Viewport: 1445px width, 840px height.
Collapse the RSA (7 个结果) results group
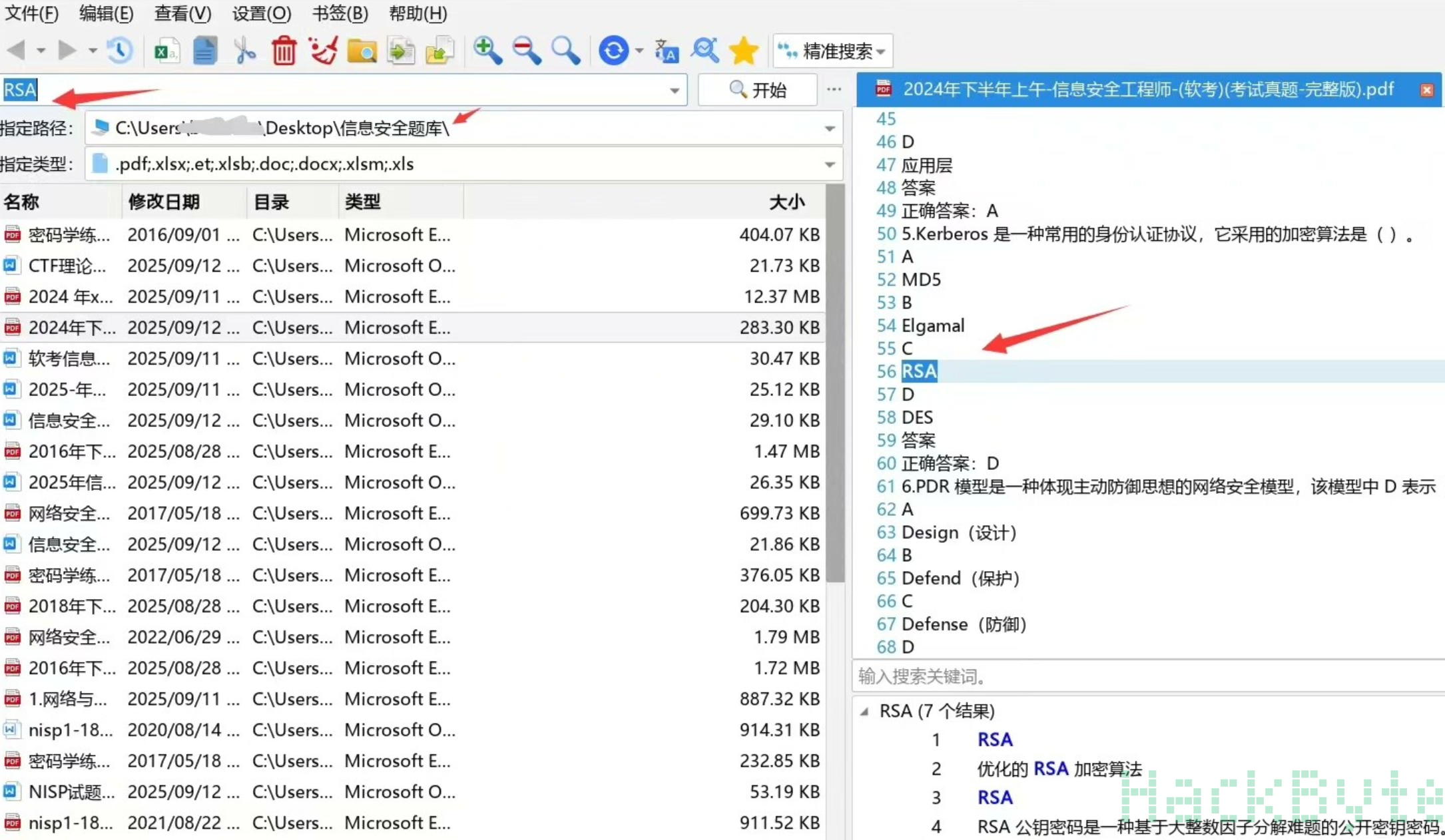click(864, 712)
